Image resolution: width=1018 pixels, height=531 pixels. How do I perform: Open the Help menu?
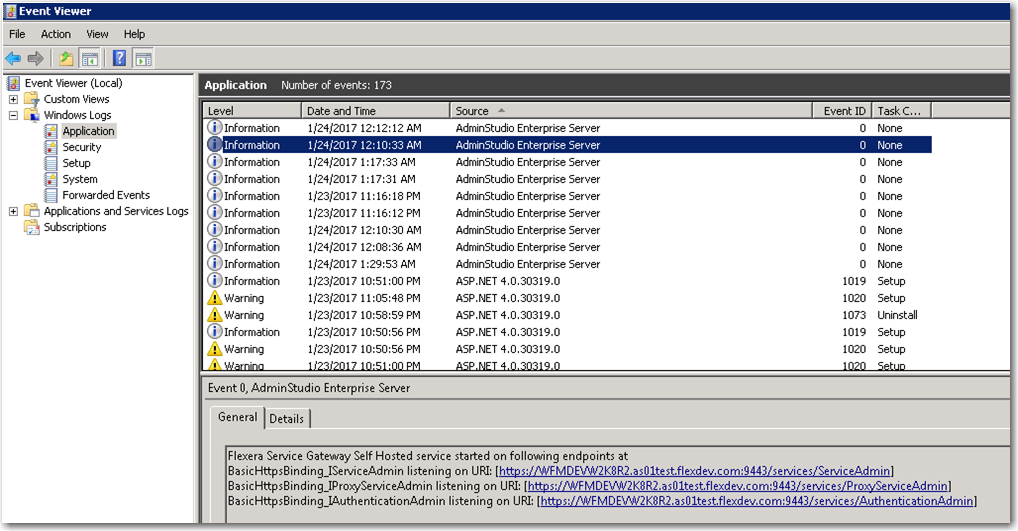pyautogui.click(x=134, y=34)
